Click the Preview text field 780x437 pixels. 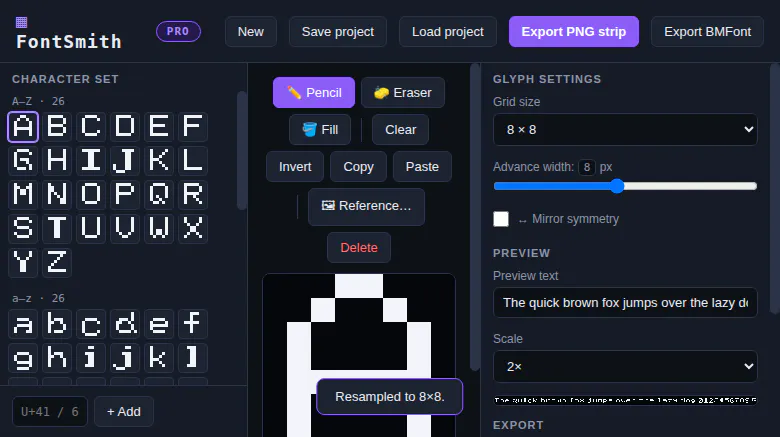pyautogui.click(x=625, y=303)
